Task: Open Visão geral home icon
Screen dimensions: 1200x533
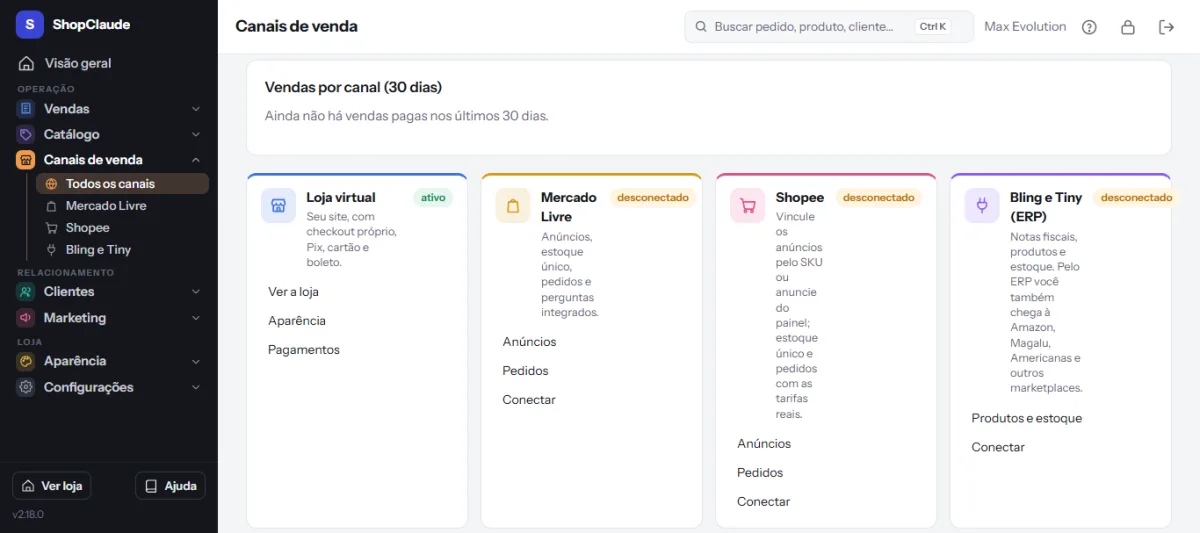Action: point(27,63)
